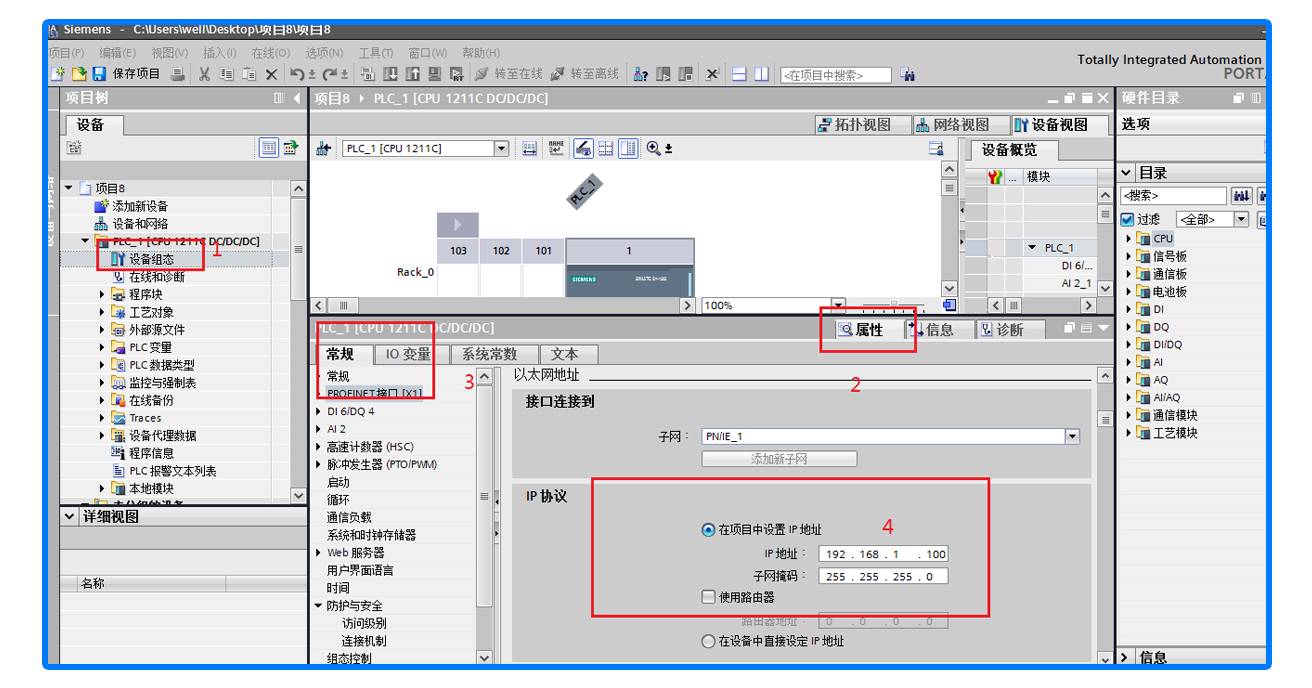Open the 插入(I) menu
1312x688 pixels.
219,53
